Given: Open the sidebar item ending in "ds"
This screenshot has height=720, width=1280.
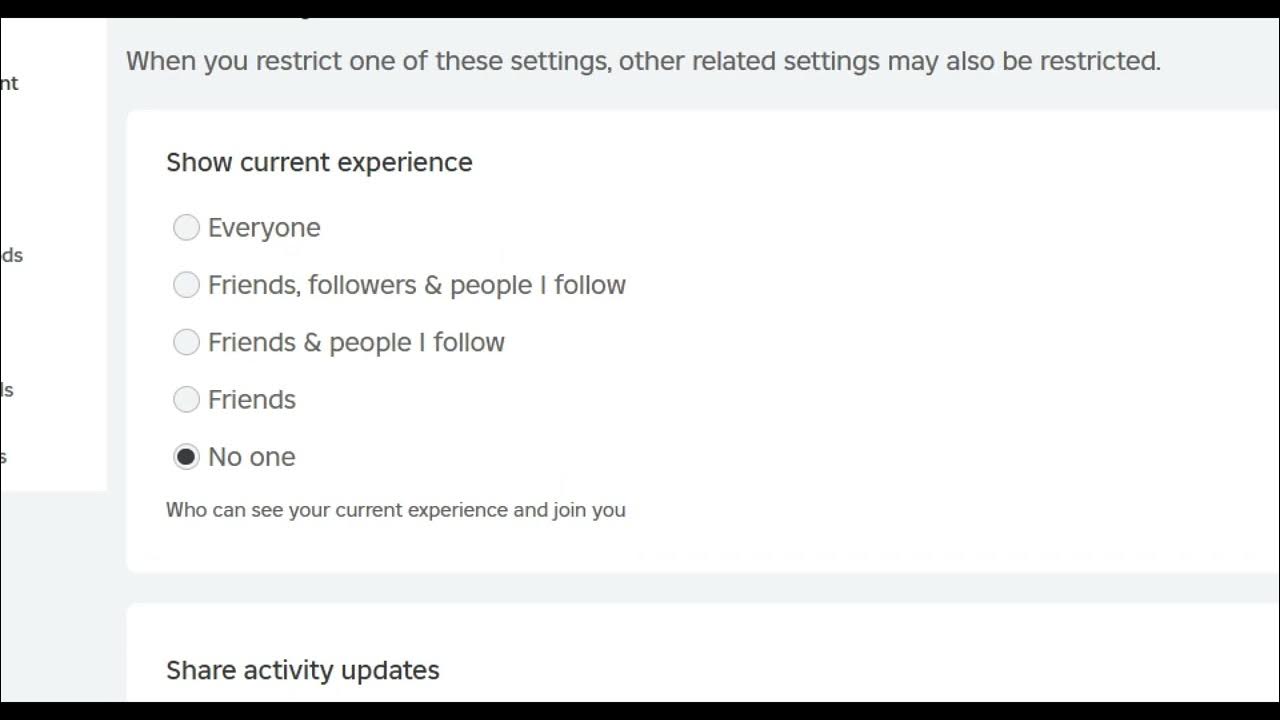Looking at the screenshot, I should click(x=11, y=255).
